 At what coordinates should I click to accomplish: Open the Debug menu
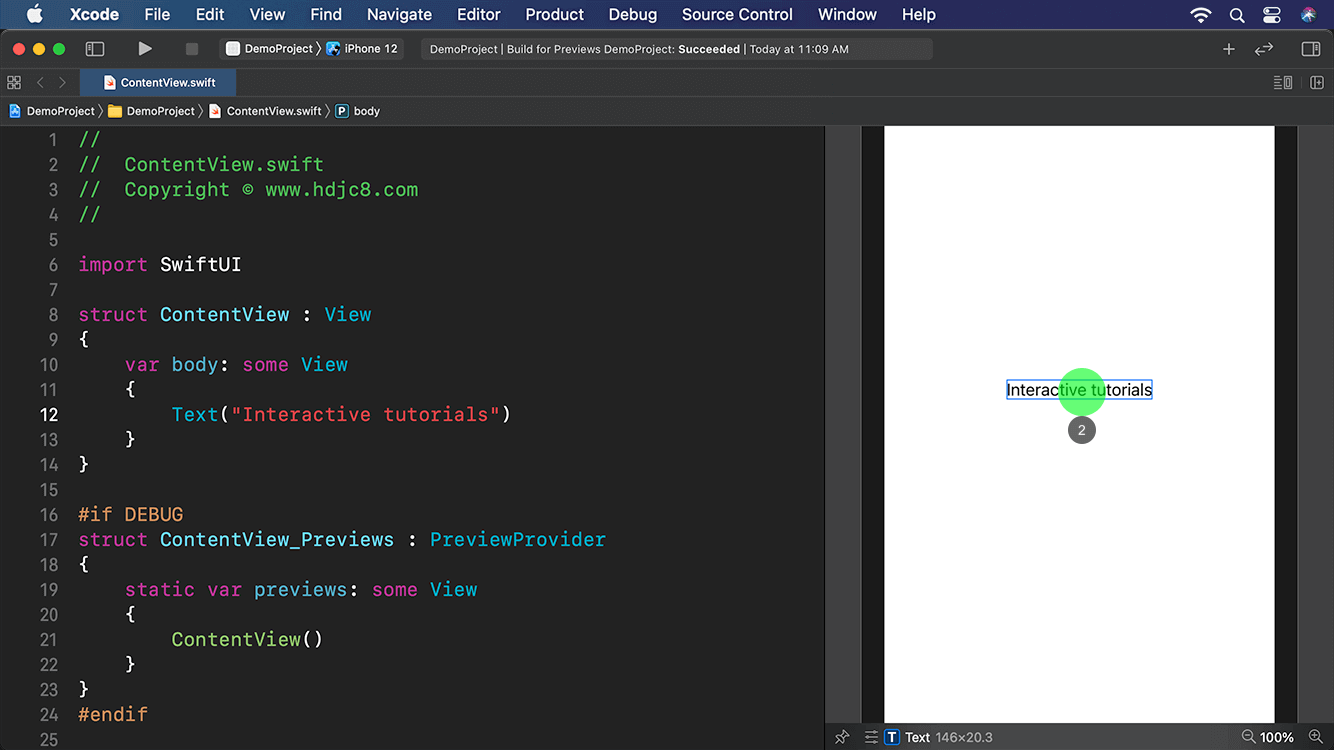(633, 14)
